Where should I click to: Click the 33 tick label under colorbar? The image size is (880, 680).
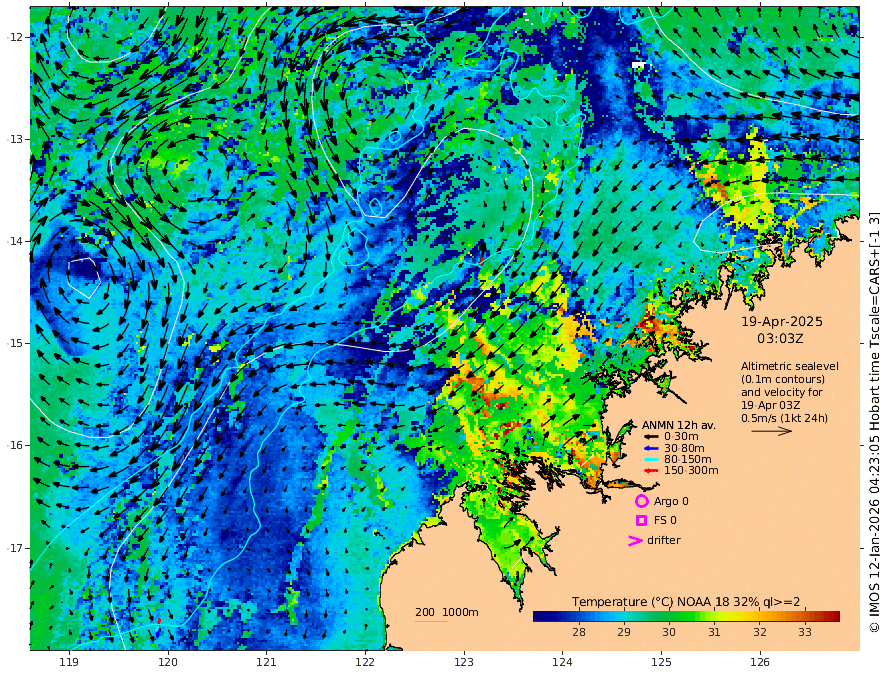pos(805,632)
